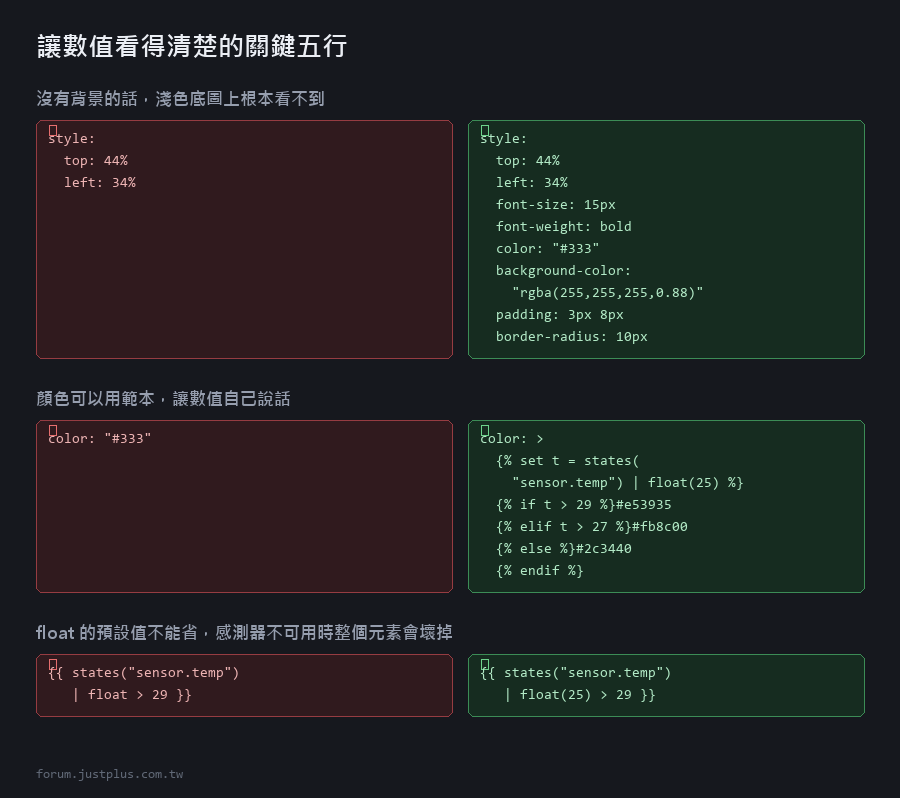900x798 pixels.
Task: Click the red marker icon in the first style block
Action: coord(53,130)
